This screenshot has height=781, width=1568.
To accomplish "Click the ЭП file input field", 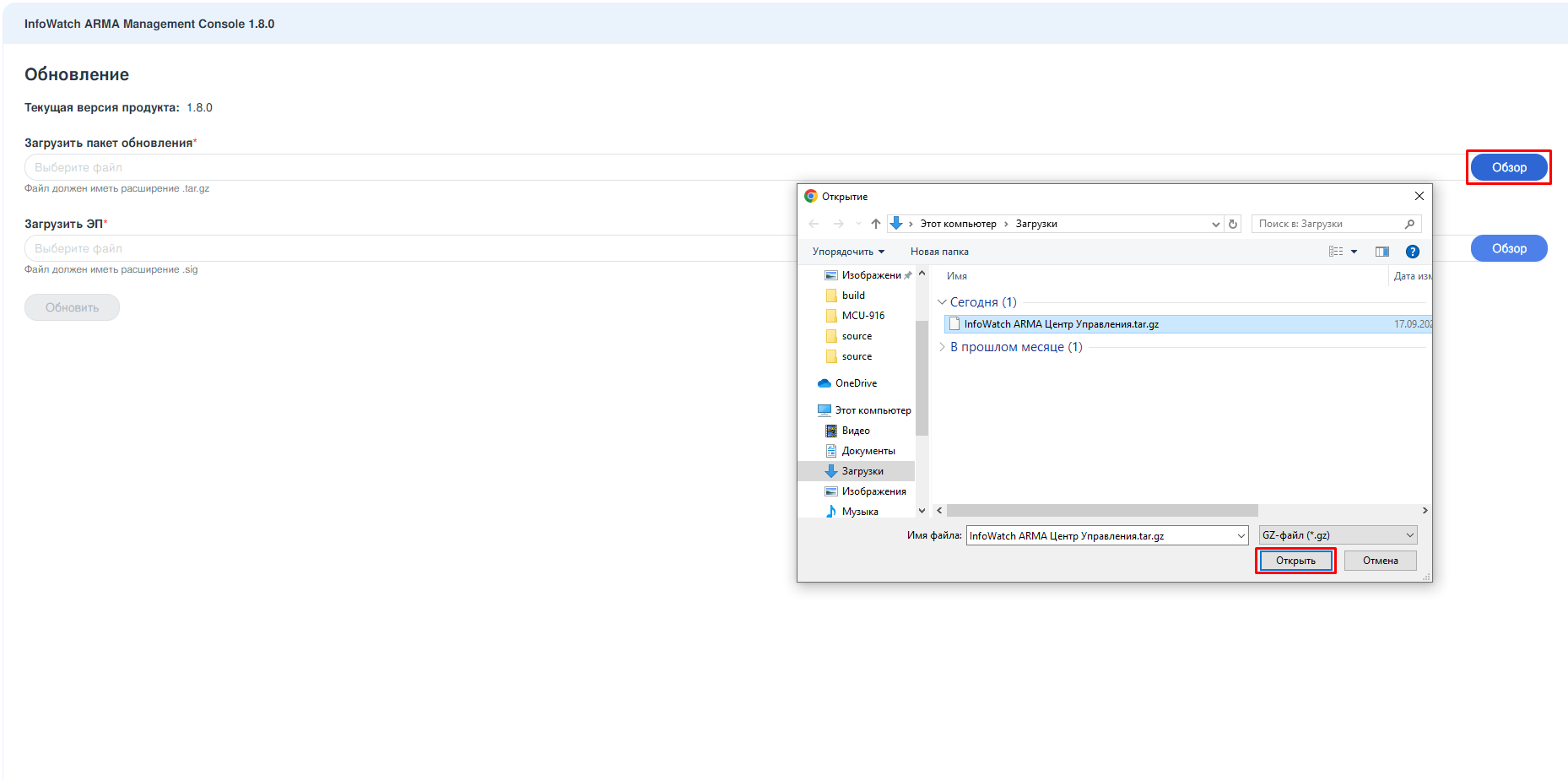I will coord(410,248).
